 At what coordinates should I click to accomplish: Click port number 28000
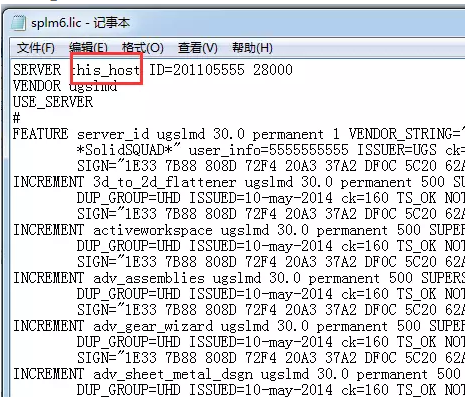(273, 70)
